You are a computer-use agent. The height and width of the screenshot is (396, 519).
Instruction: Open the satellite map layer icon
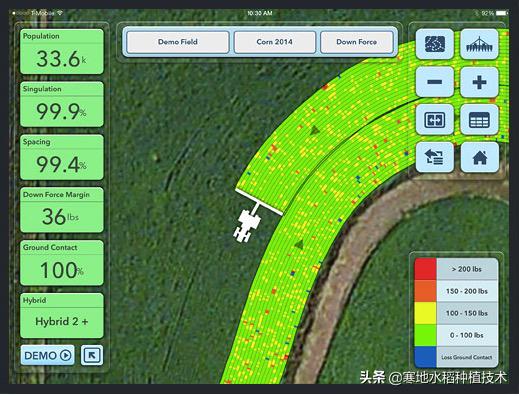tap(435, 44)
